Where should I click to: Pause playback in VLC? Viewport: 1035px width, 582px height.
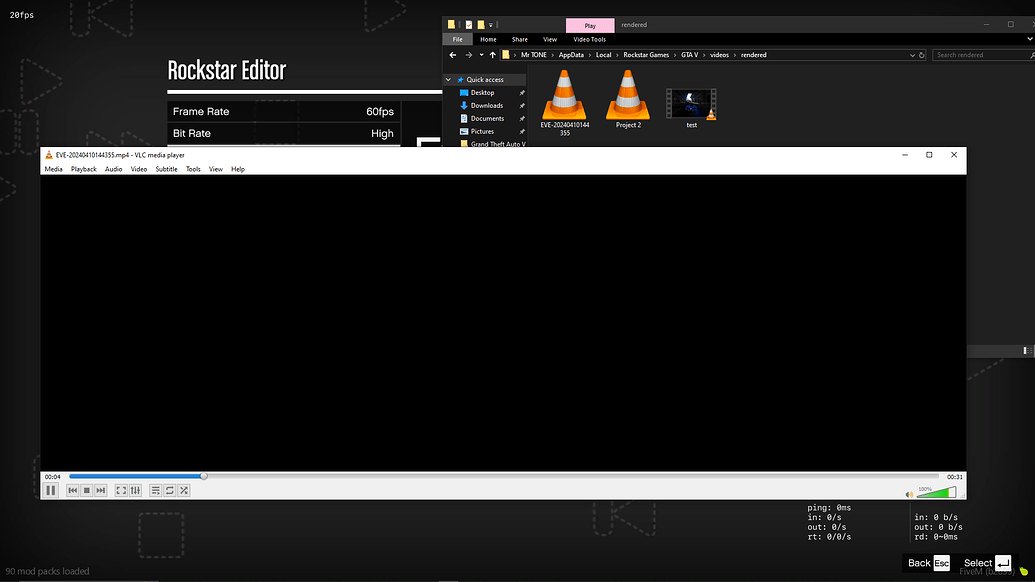click(51, 490)
